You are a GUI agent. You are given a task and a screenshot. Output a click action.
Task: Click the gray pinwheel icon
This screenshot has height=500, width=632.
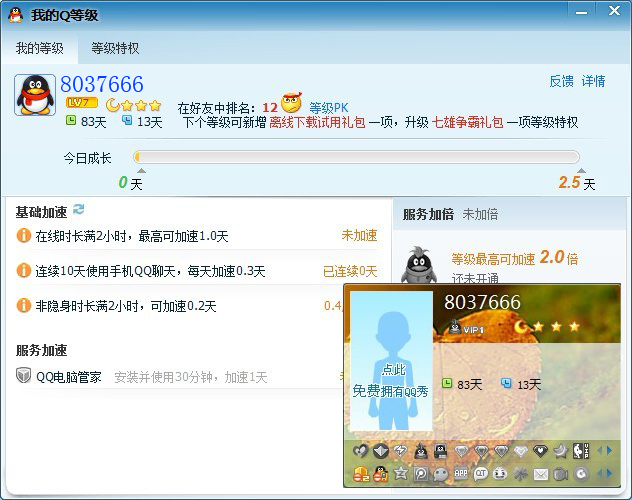coord(520,474)
